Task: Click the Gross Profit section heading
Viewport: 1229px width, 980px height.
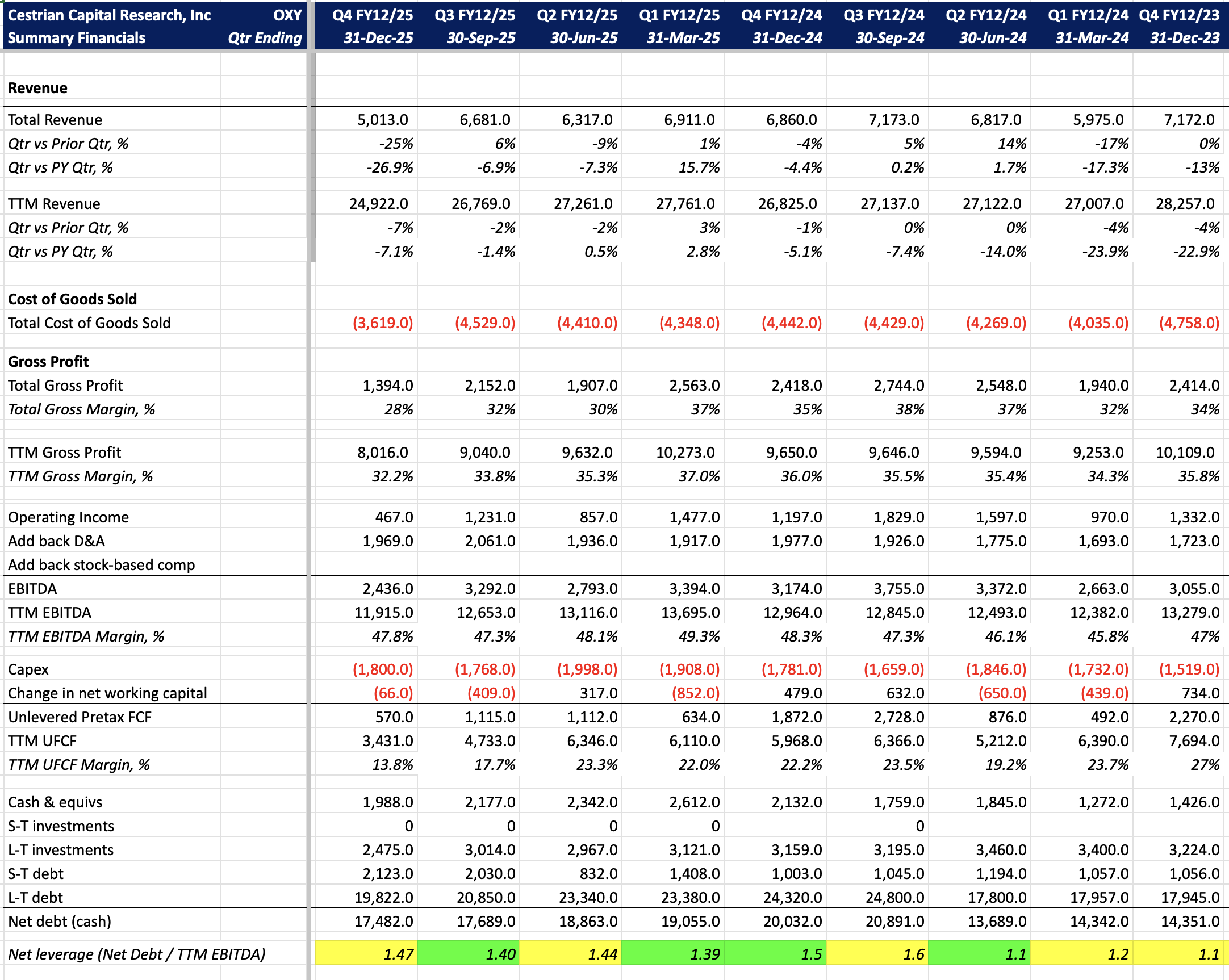Action: coord(48,362)
